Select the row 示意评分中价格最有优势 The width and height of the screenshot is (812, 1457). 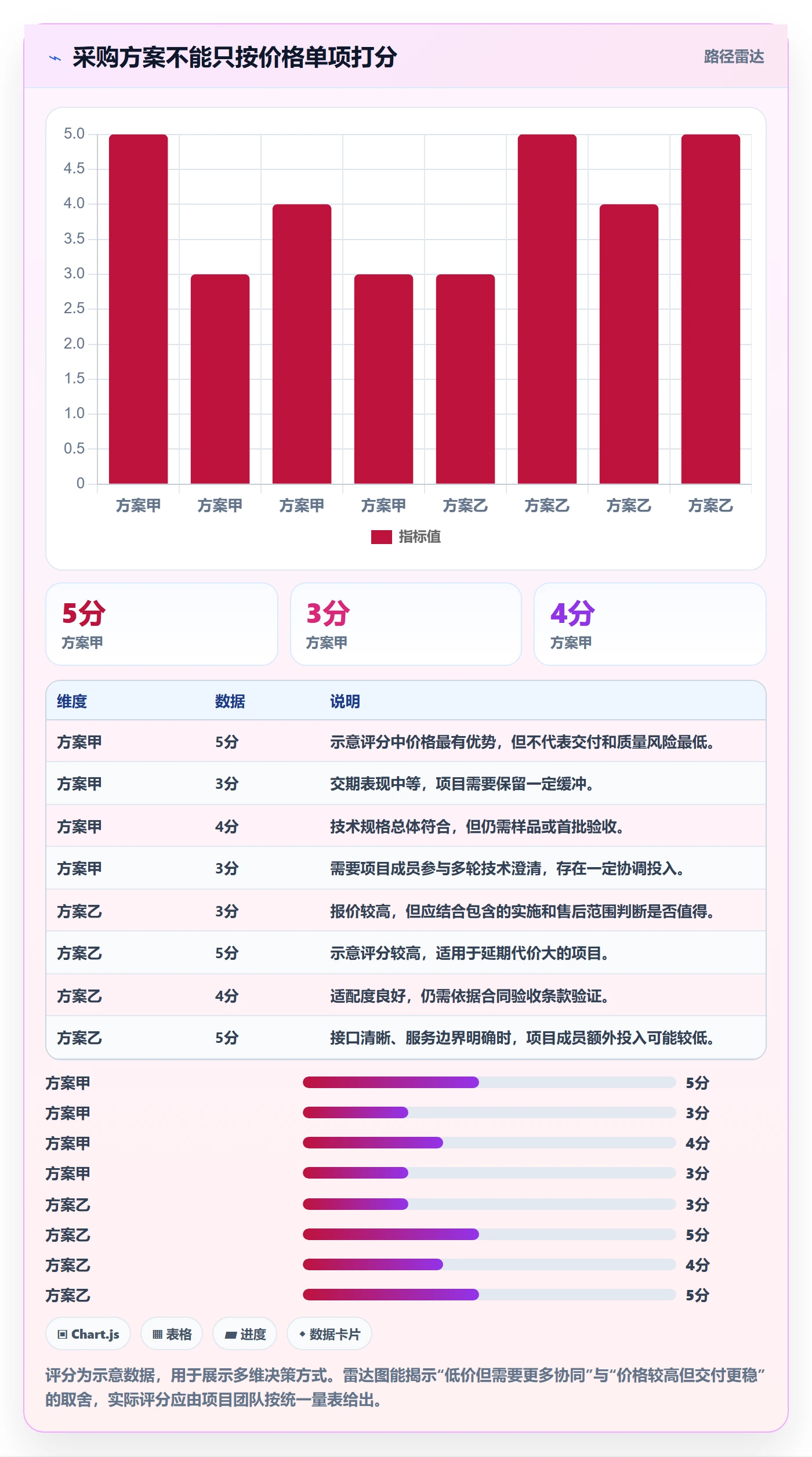(x=406, y=742)
